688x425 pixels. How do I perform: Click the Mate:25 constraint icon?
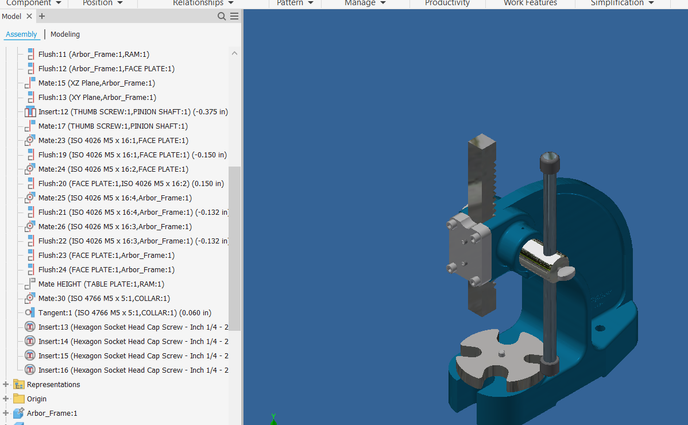coord(30,198)
